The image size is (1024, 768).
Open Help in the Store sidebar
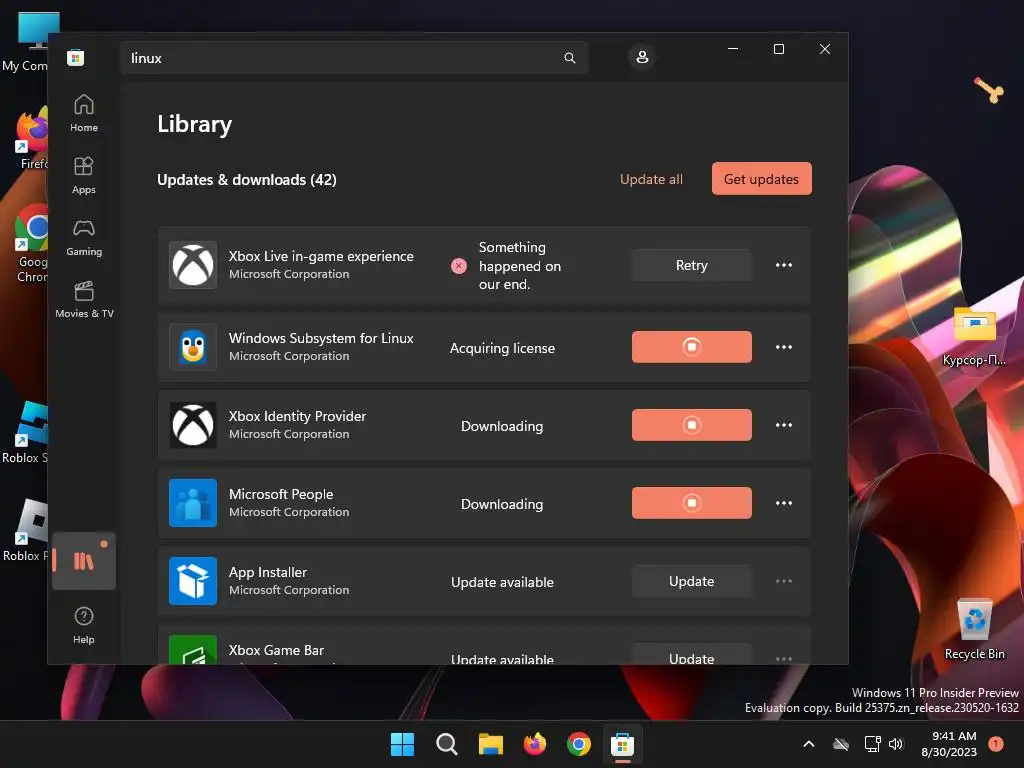(84, 625)
